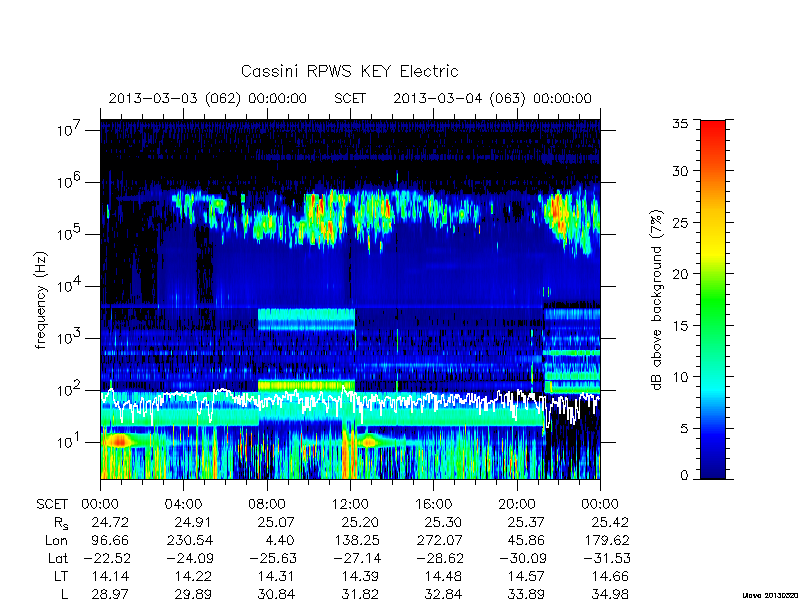This screenshot has width=800, height=600.
Task: Click the 30 tick label on the color bar
Action: [680, 171]
